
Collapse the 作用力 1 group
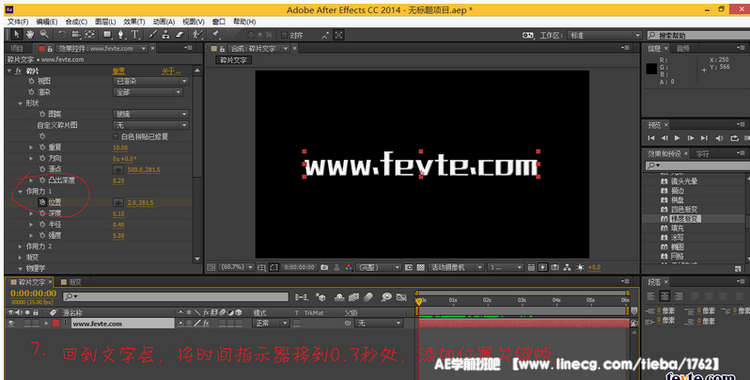tap(20, 191)
